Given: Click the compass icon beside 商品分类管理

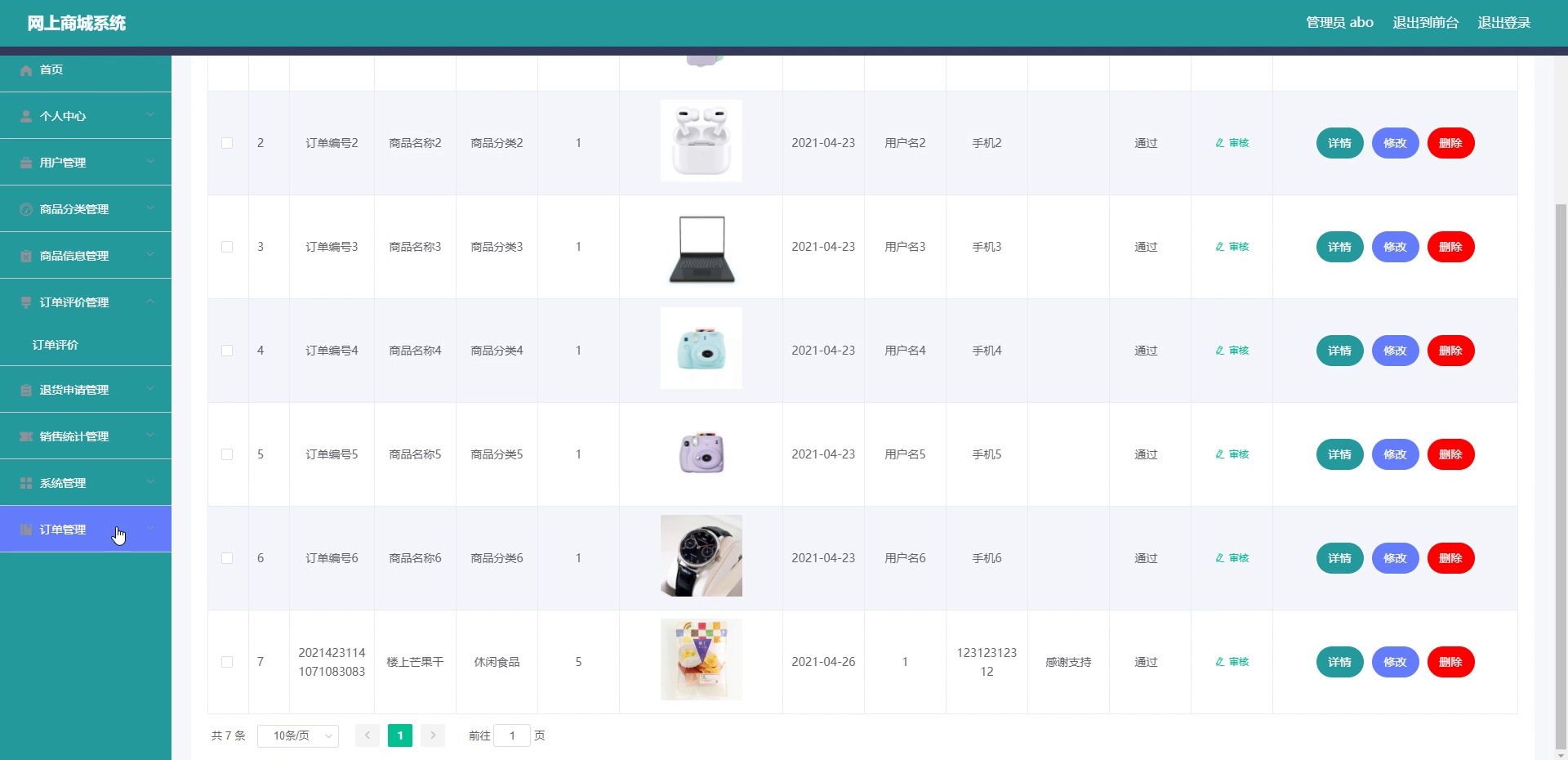Looking at the screenshot, I should 24,208.
